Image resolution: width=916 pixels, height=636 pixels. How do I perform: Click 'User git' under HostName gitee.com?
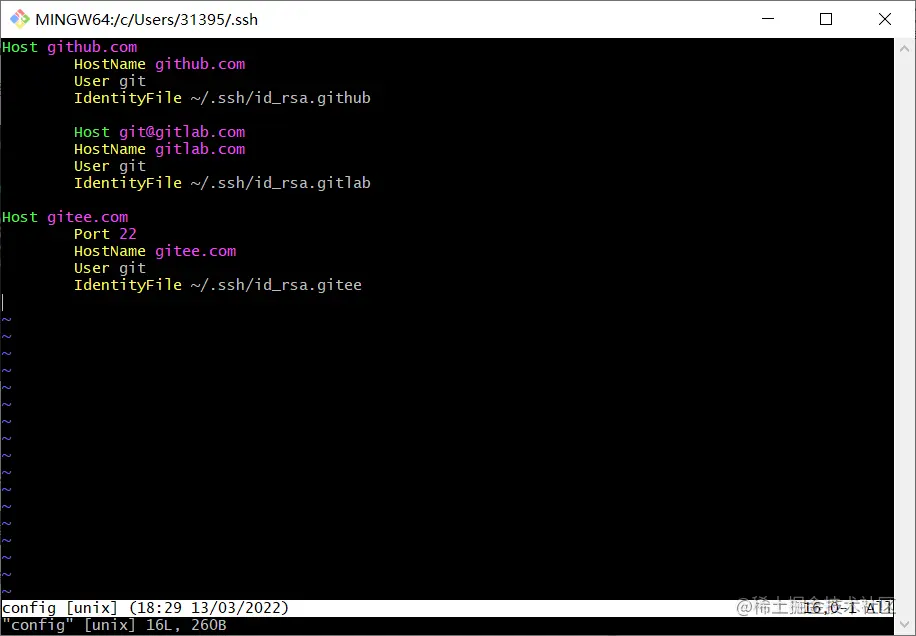pos(110,268)
